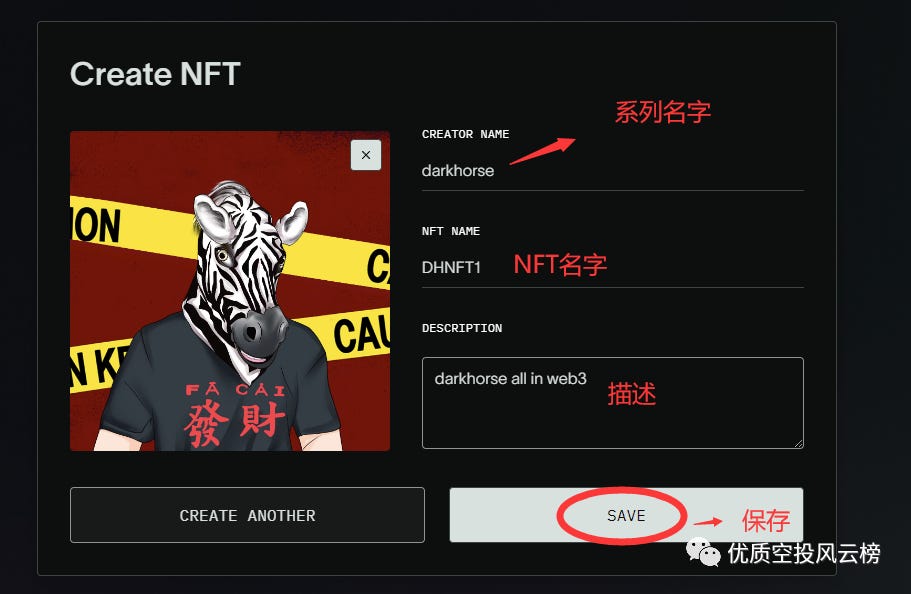Remove the uploaded zebra image with X

coord(365,155)
